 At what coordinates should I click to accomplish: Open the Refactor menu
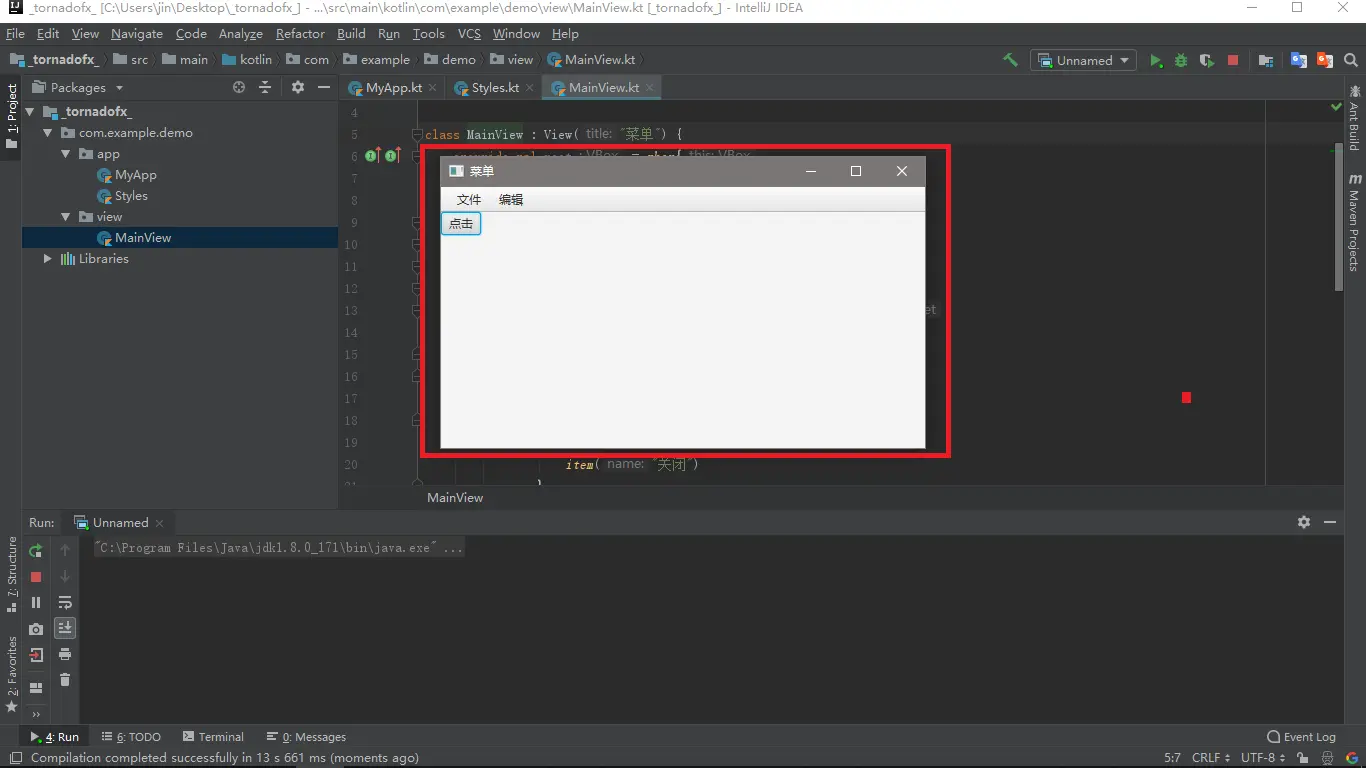point(300,33)
